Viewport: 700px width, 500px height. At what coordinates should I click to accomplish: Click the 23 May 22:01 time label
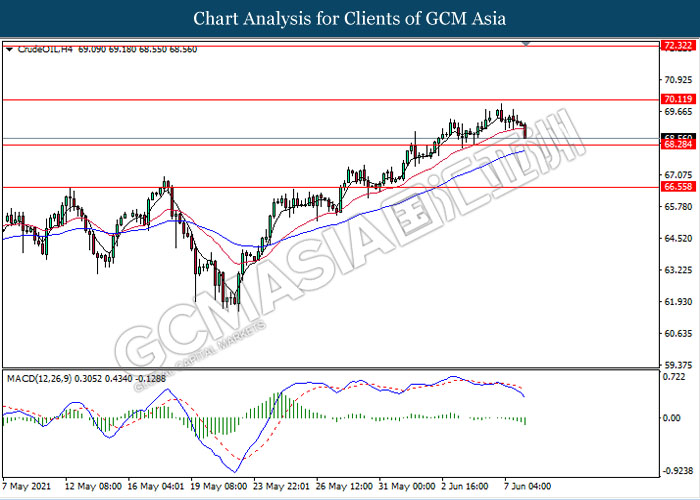(x=281, y=486)
